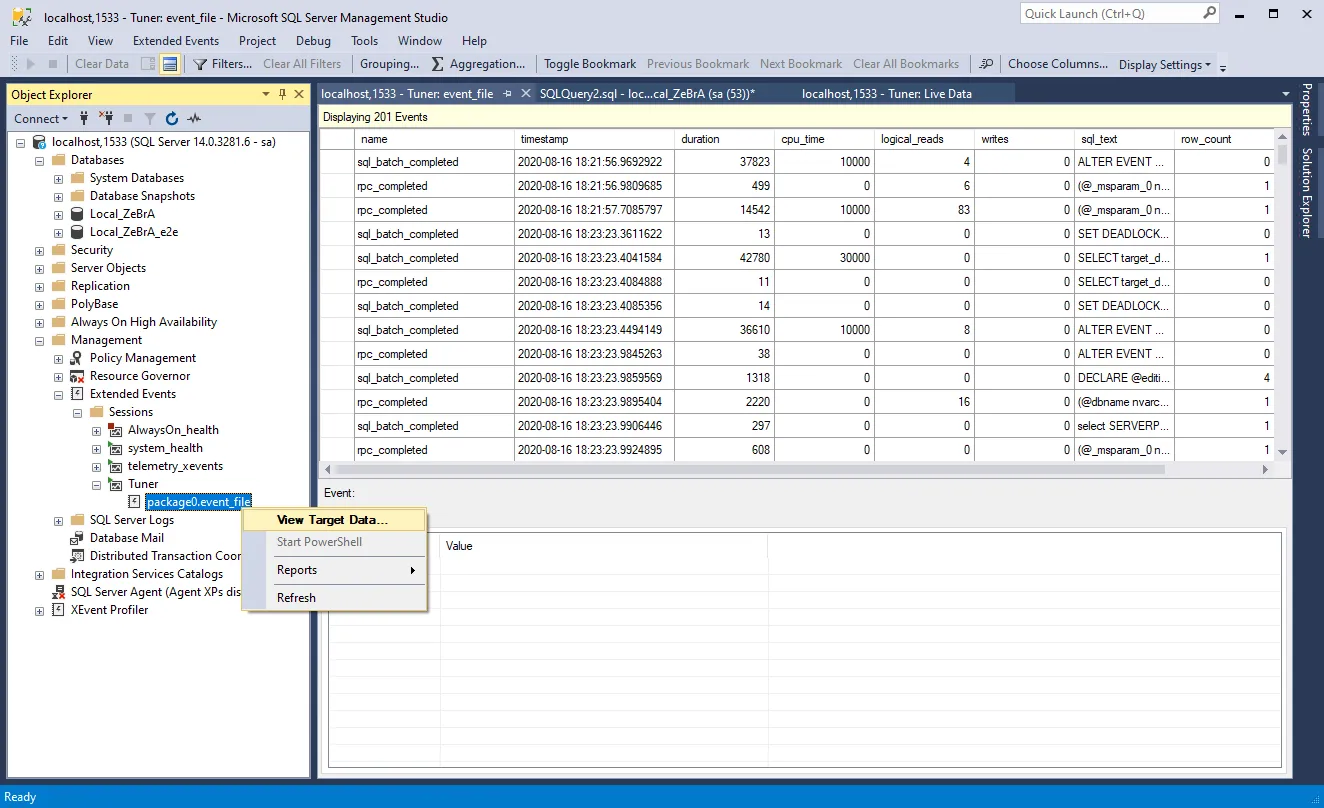Collapse the Databases folder

[x=40, y=160]
